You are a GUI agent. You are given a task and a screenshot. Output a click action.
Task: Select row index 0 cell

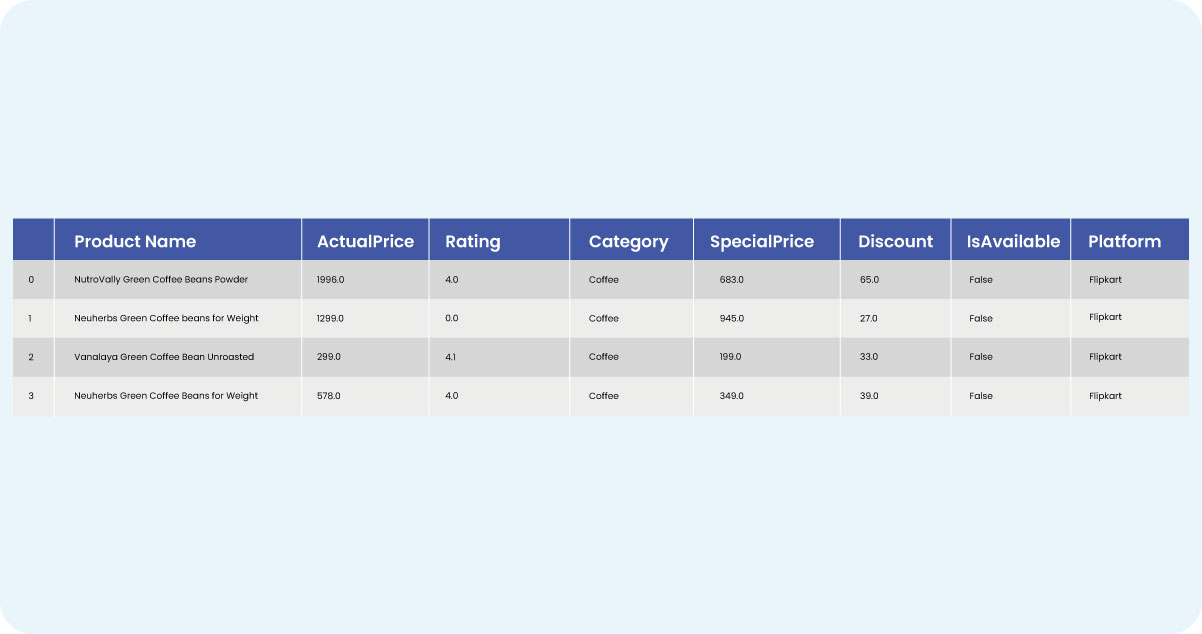pyautogui.click(x=31, y=280)
